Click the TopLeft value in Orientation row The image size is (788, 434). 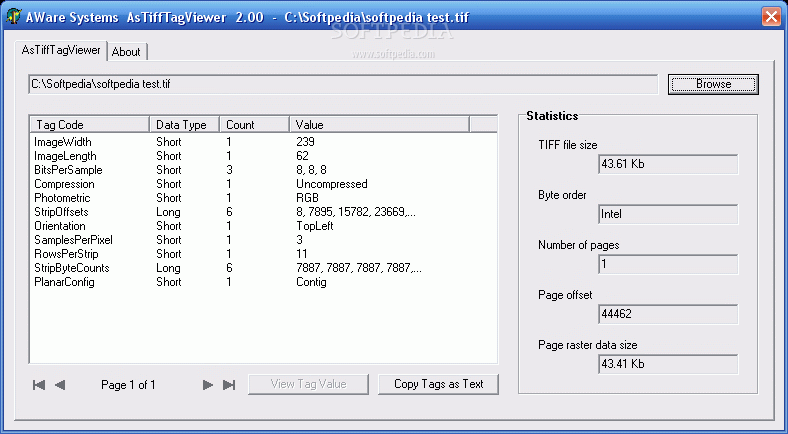pos(315,227)
